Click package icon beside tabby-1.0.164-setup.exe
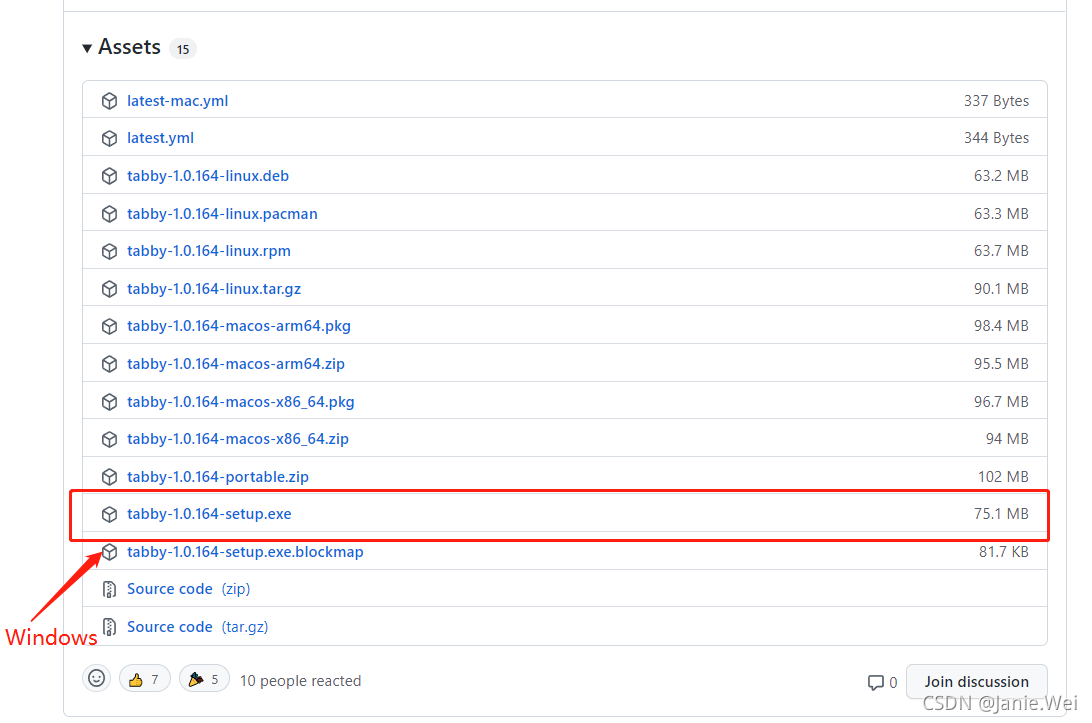This screenshot has width=1092, height=723. click(x=109, y=515)
